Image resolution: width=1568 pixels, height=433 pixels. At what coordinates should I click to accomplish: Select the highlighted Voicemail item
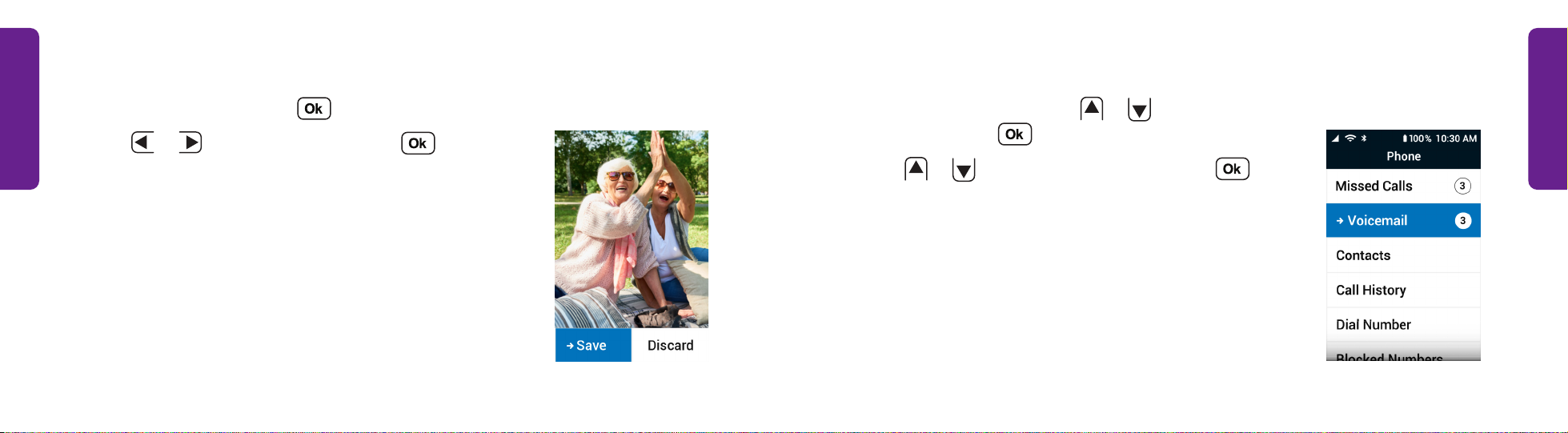[1403, 220]
